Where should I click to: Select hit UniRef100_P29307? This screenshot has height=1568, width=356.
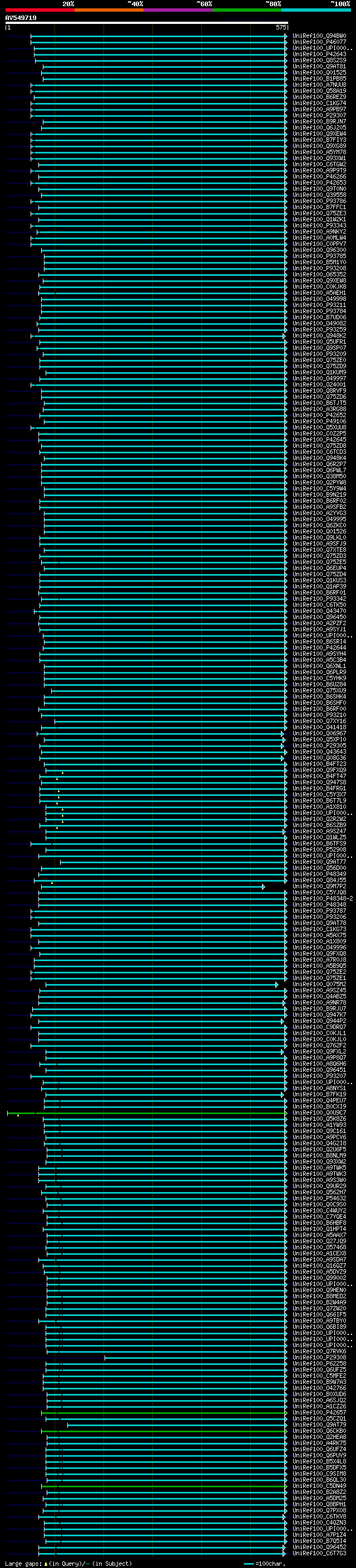click(319, 115)
